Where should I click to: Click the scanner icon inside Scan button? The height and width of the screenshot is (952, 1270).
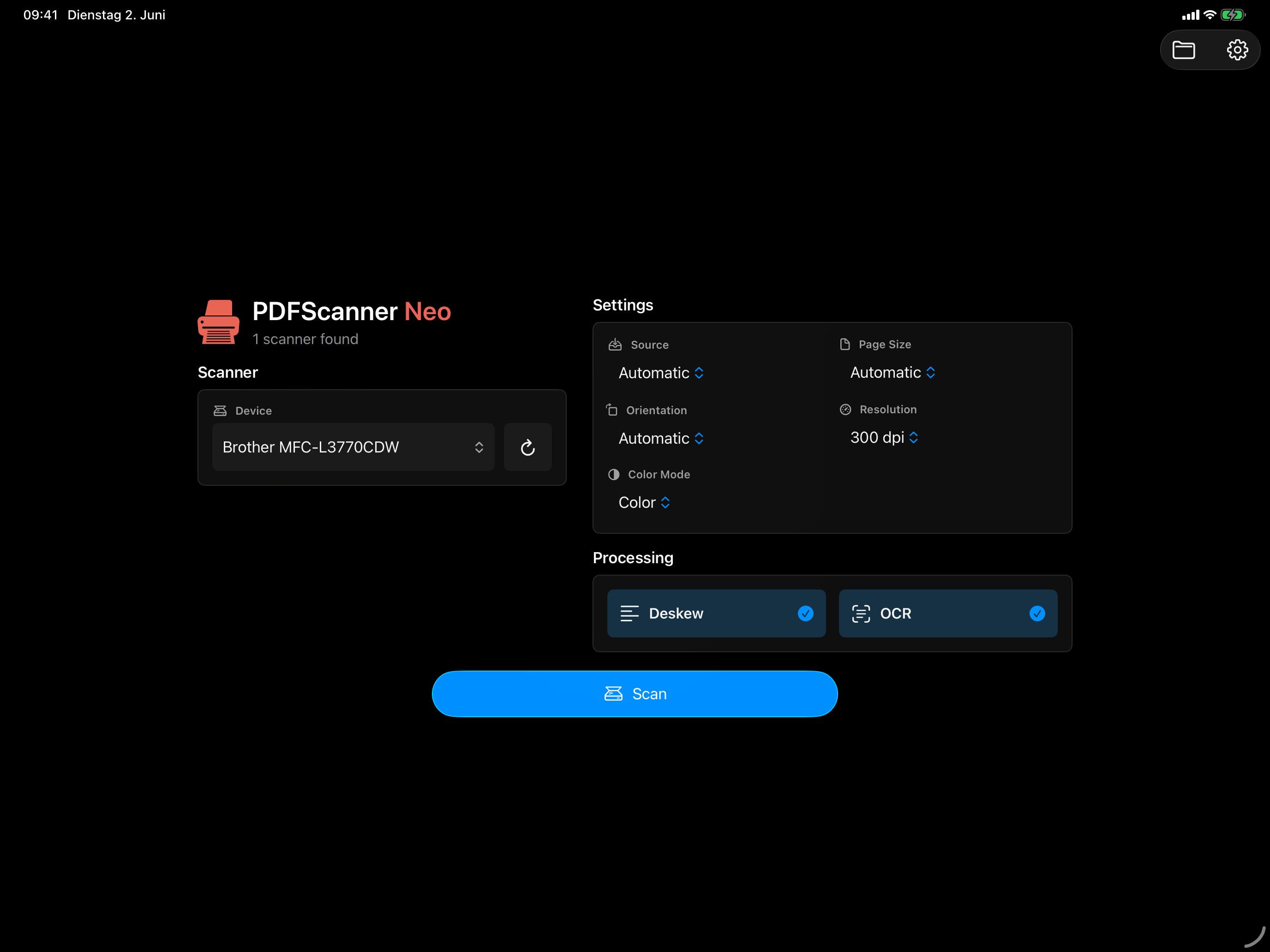pyautogui.click(x=613, y=694)
